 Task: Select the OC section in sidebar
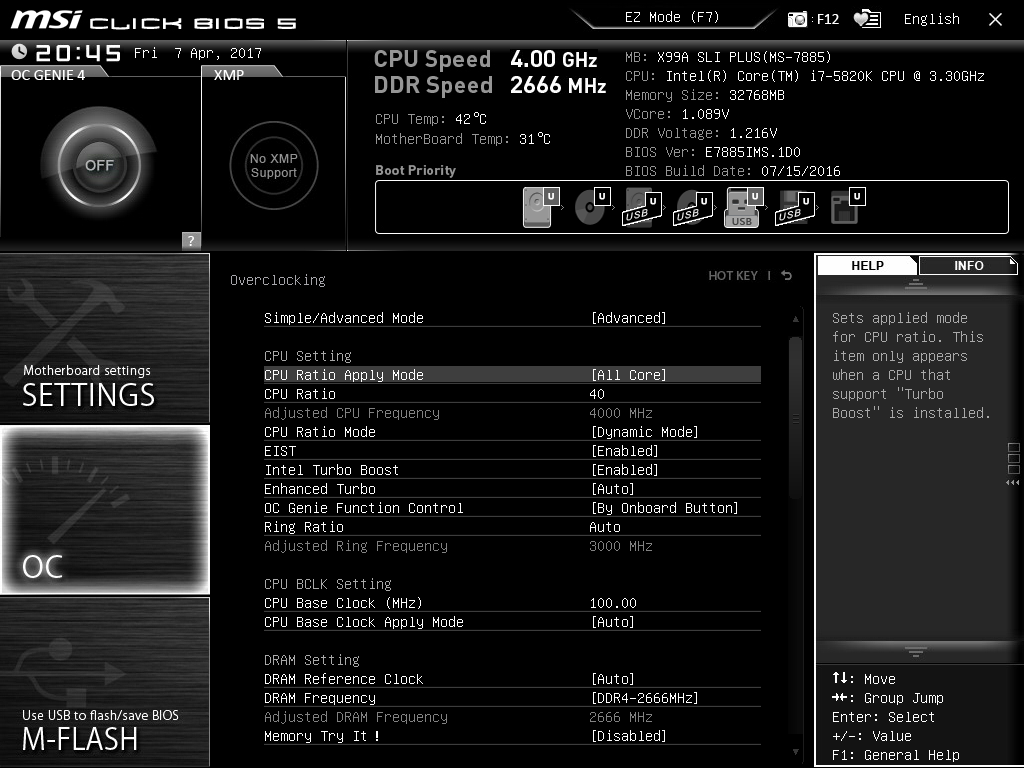104,510
